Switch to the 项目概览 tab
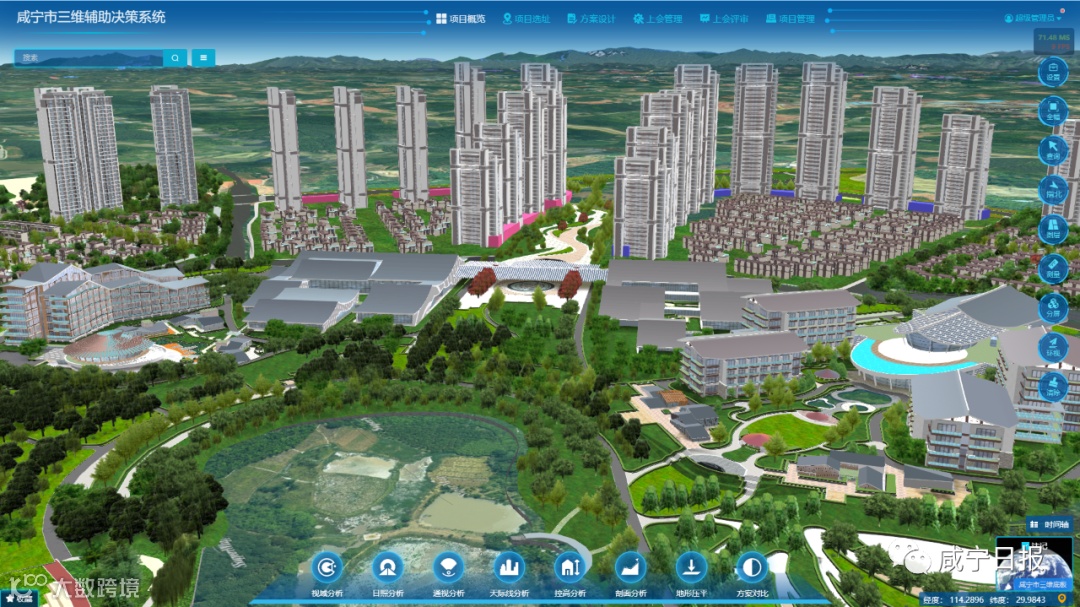The image size is (1080, 607). pos(461,19)
